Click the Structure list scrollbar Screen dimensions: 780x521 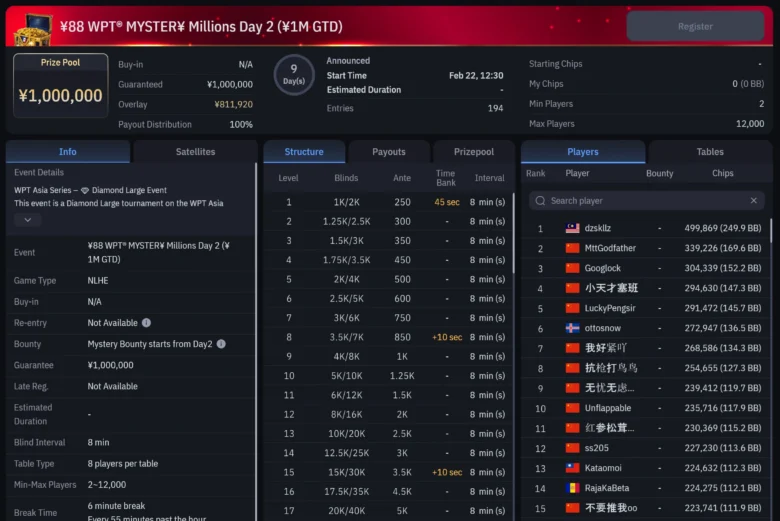pyautogui.click(x=513, y=233)
